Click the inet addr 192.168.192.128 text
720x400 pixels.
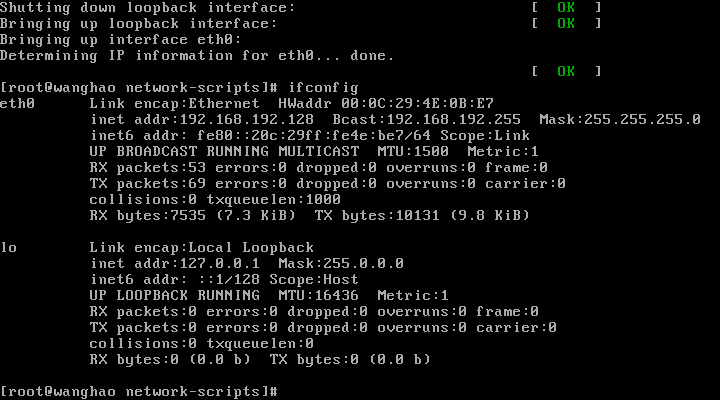coord(202,119)
